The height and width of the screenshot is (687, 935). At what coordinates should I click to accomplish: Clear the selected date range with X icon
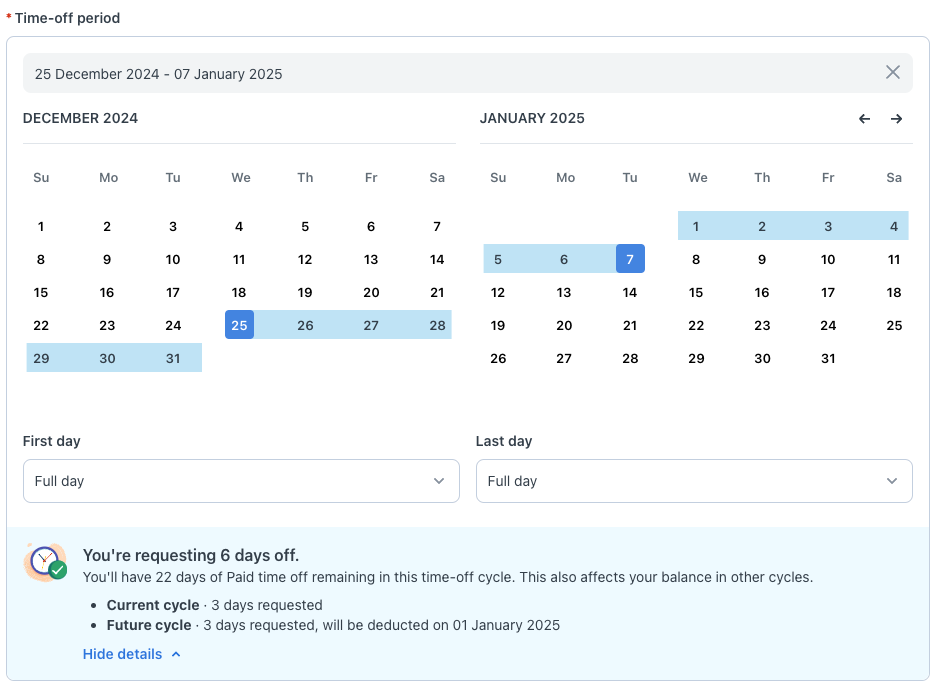point(892,73)
